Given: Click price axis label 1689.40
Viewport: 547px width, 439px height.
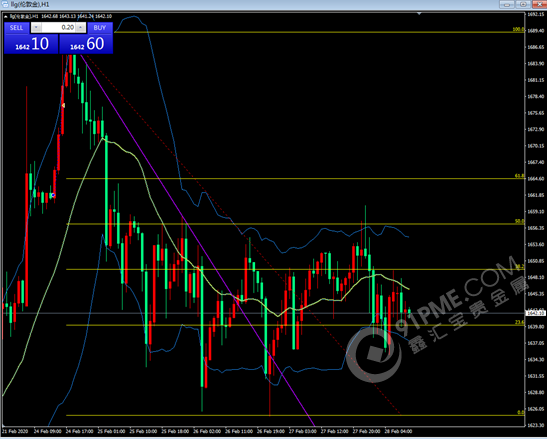Looking at the screenshot, I should (536, 31).
